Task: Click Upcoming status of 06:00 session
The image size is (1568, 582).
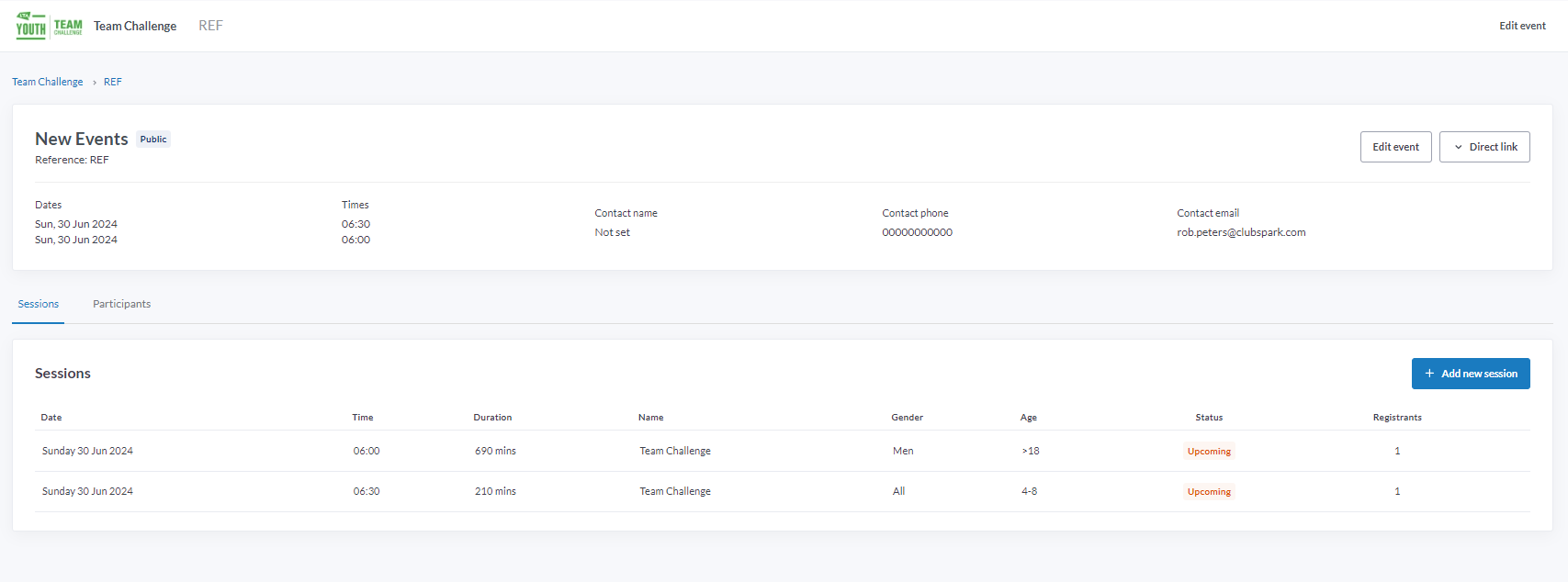Action: tap(1209, 451)
